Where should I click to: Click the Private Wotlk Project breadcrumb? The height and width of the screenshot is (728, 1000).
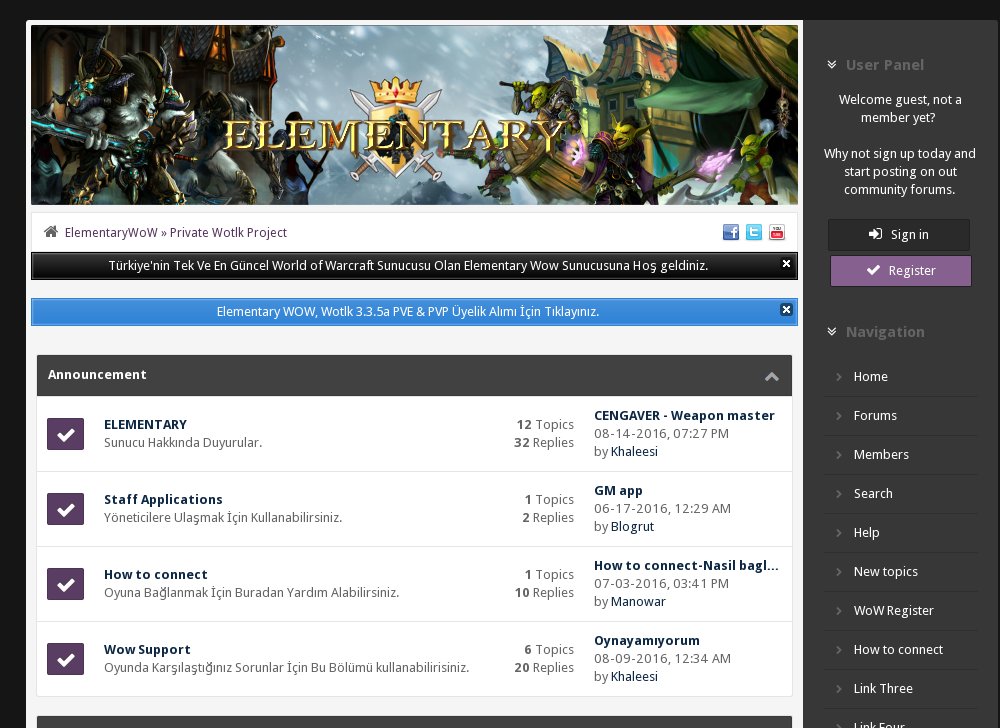click(228, 233)
